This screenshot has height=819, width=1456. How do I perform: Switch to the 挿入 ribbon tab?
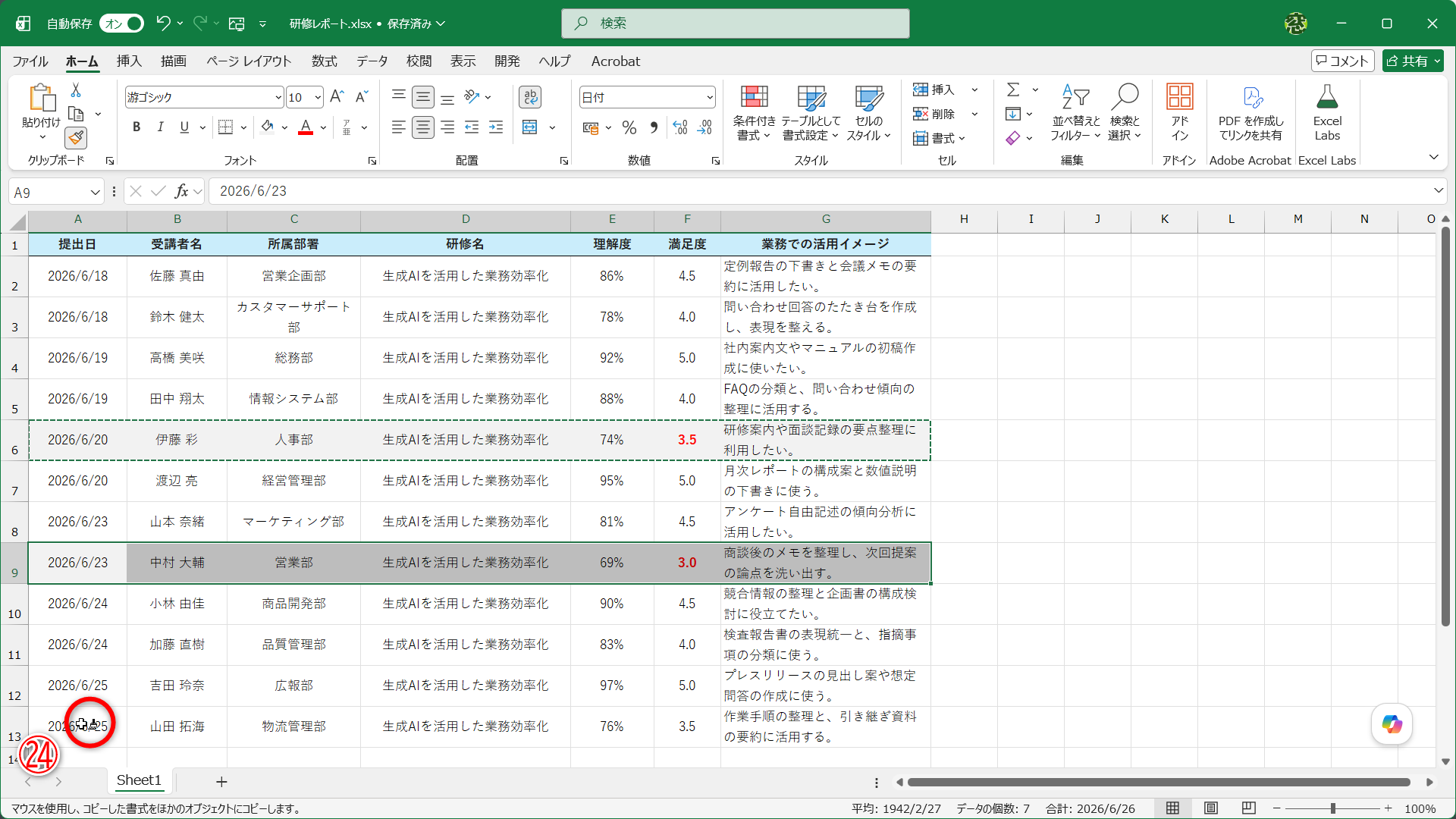pyautogui.click(x=129, y=61)
